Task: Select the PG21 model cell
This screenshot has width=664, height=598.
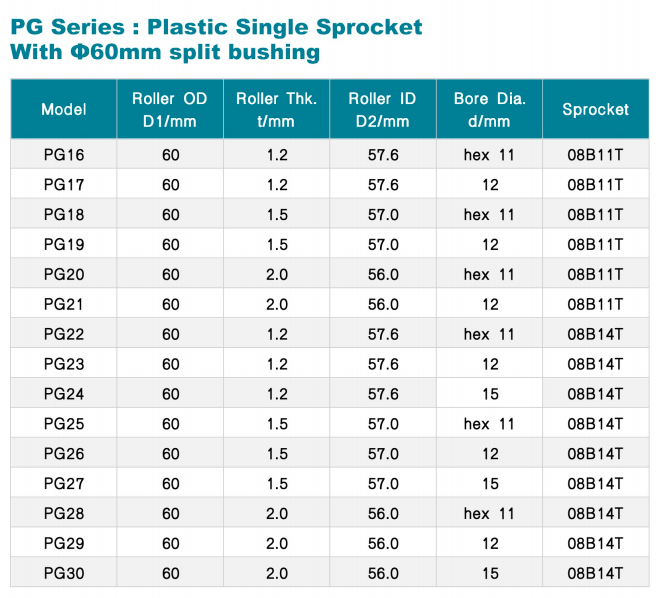Action: coord(64,304)
